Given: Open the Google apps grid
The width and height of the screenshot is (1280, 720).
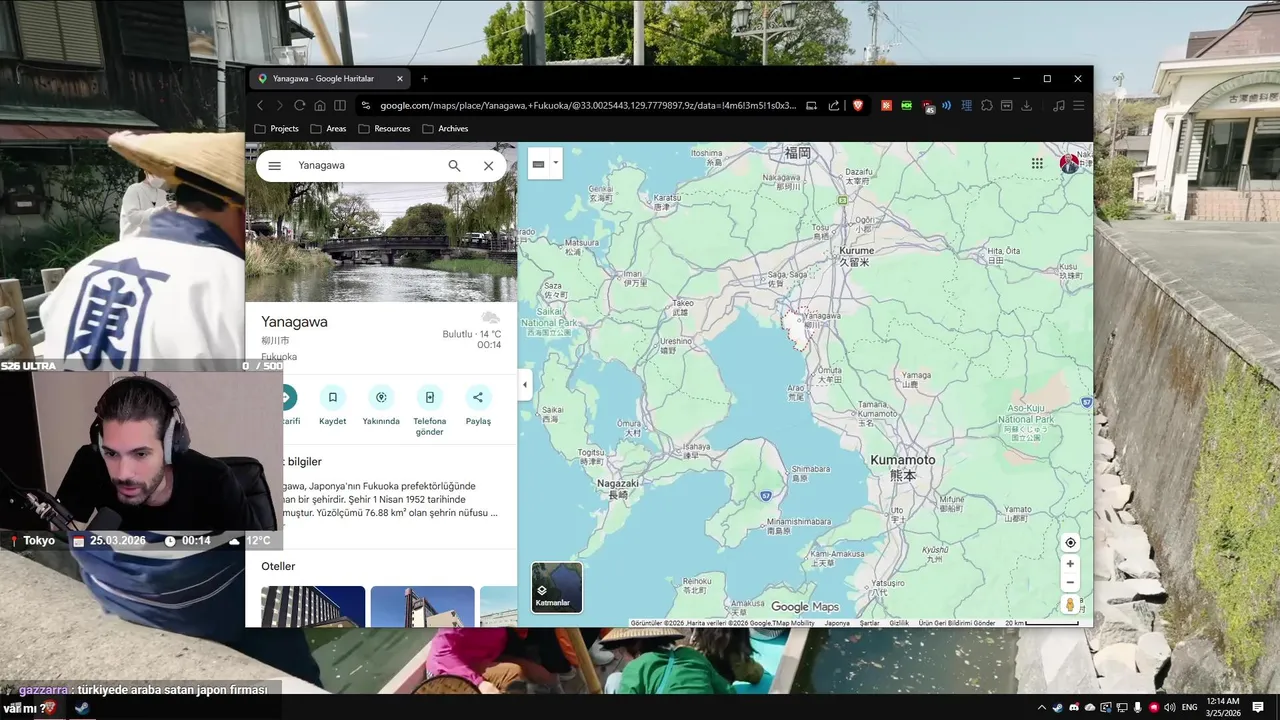Looking at the screenshot, I should (x=1037, y=163).
